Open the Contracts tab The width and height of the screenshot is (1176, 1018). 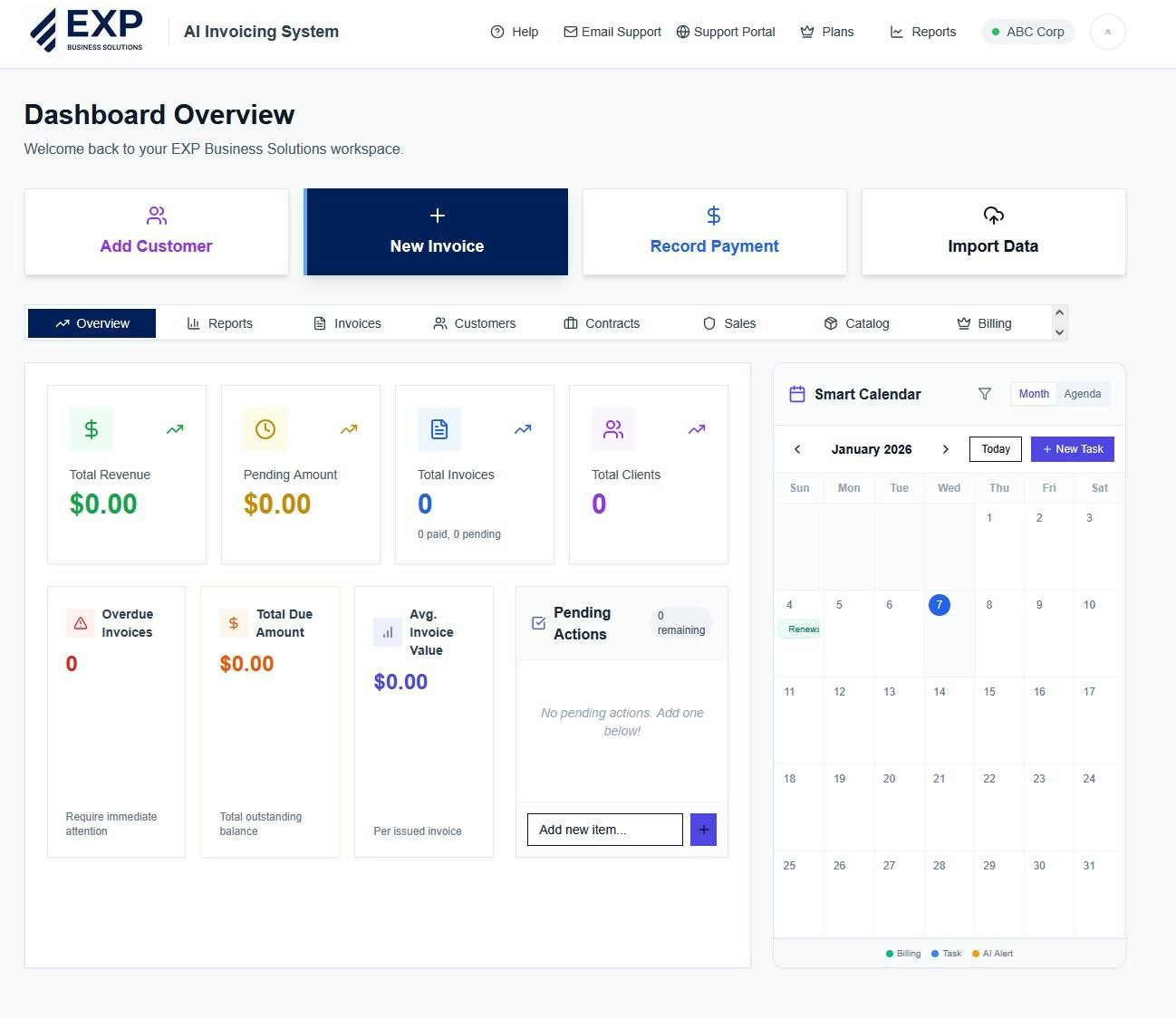click(x=602, y=323)
